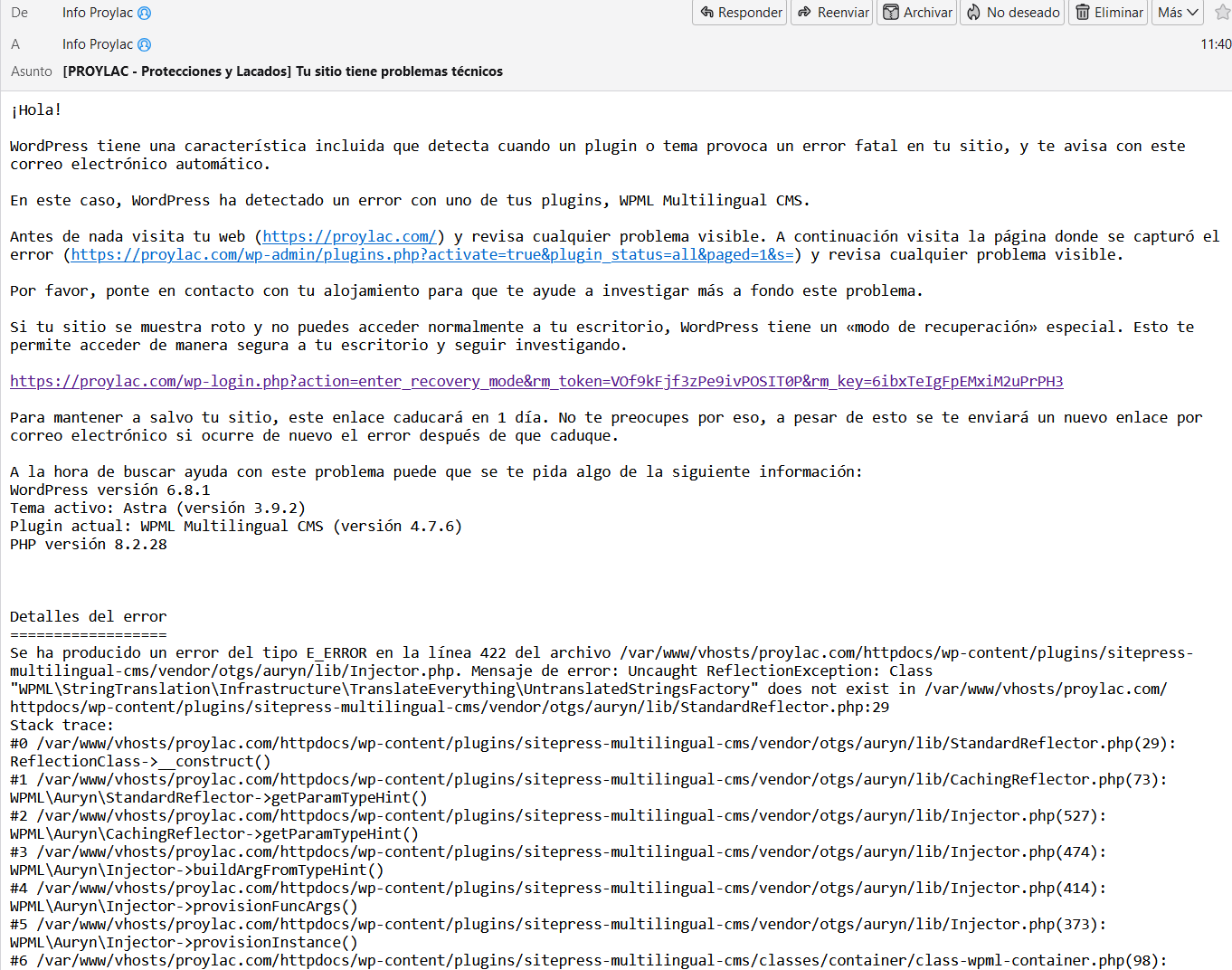This screenshot has height=970, width=1232.
Task: Click the heading 'Detalles del error'
Action: click(88, 616)
